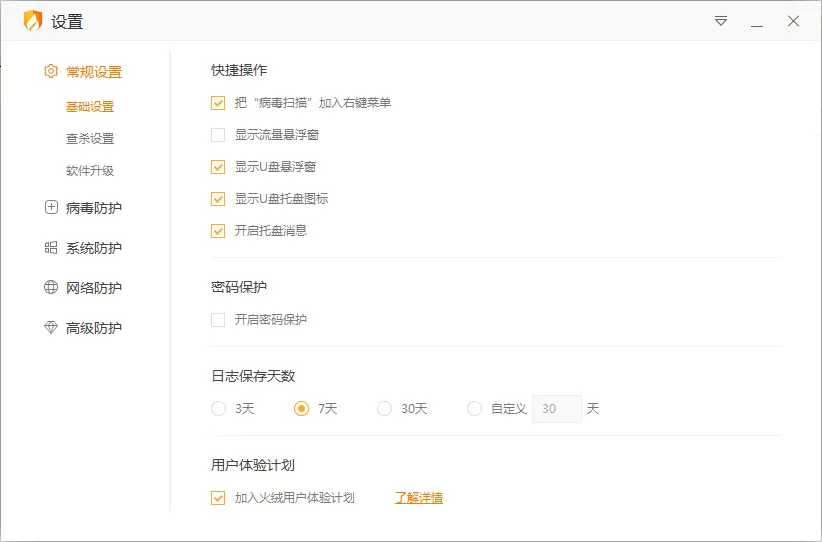Viewport: 822px width, 542px height.
Task: Click the gear icon beside 常规设置
Action: click(51, 71)
